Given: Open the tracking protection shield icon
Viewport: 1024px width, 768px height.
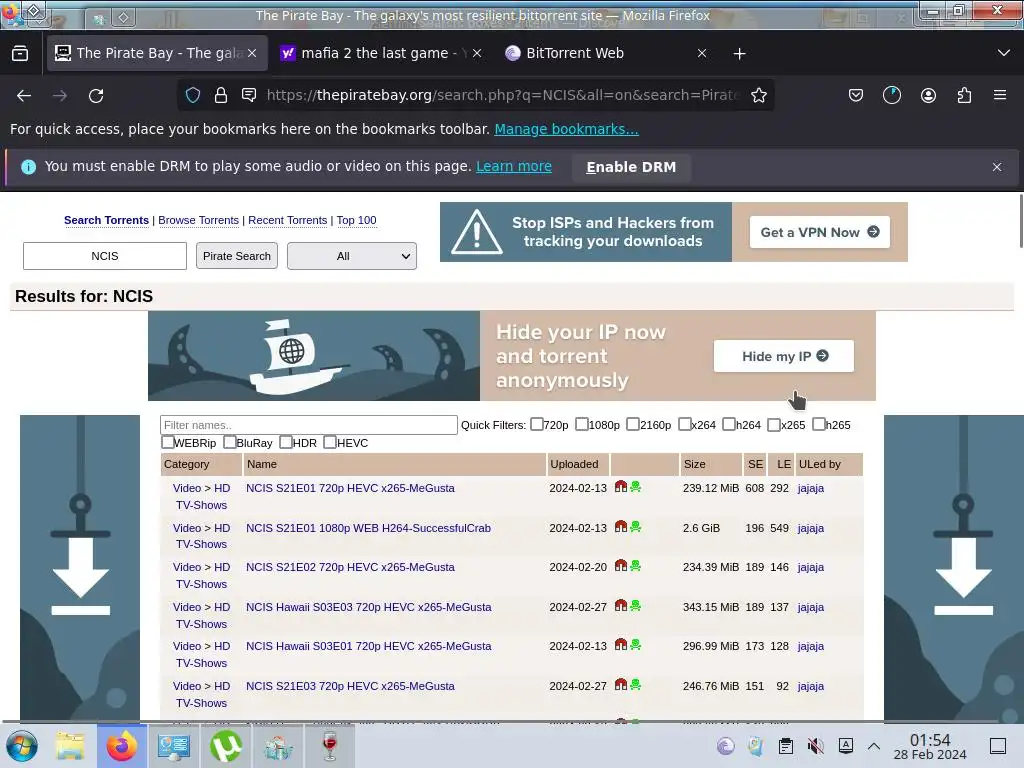Looking at the screenshot, I should click(193, 95).
